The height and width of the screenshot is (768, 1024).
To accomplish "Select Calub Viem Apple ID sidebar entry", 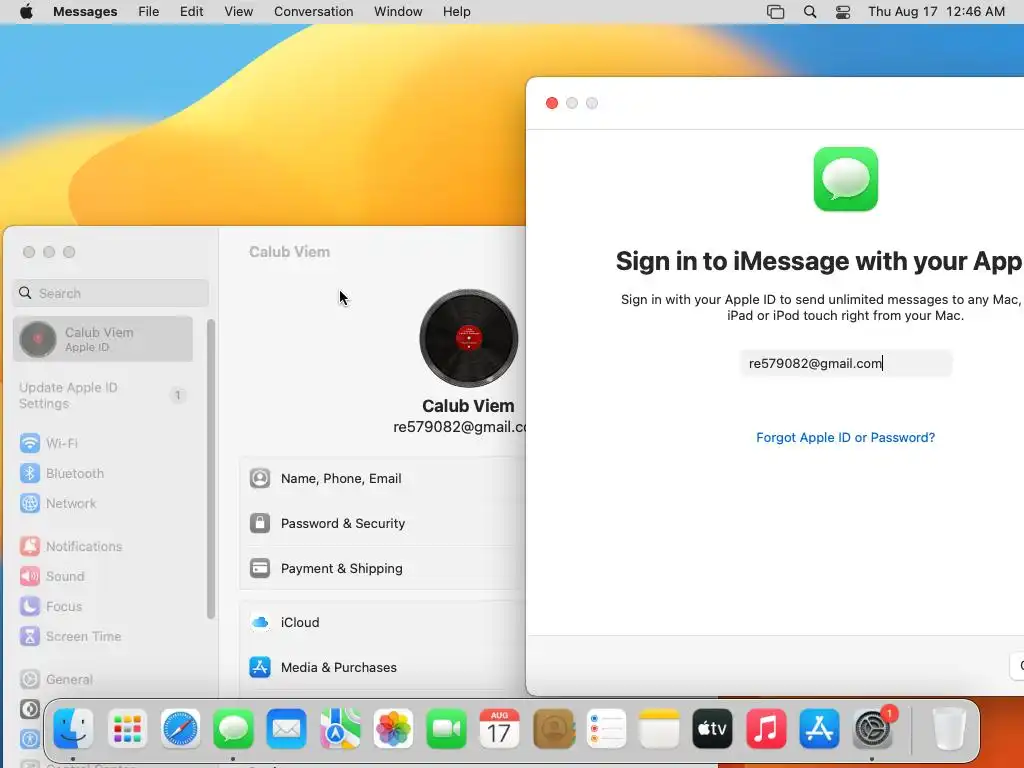I will pos(103,339).
